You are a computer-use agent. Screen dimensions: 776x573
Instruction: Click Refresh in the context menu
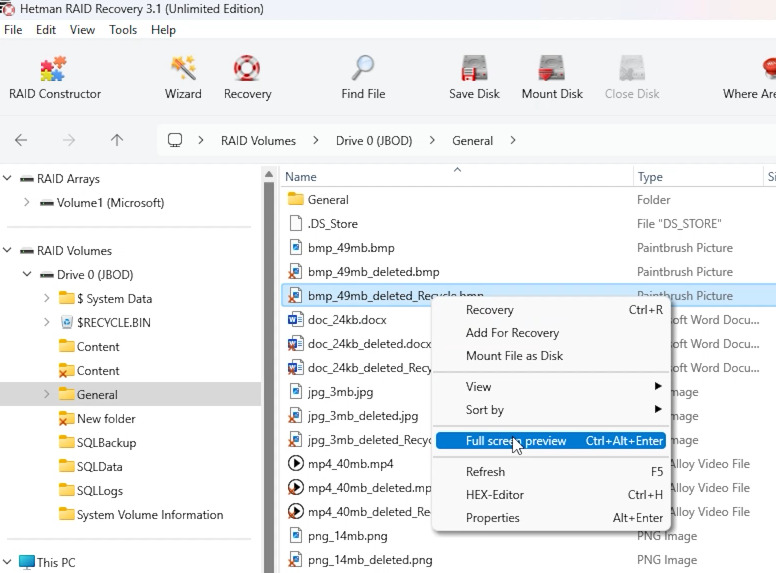pos(550,472)
